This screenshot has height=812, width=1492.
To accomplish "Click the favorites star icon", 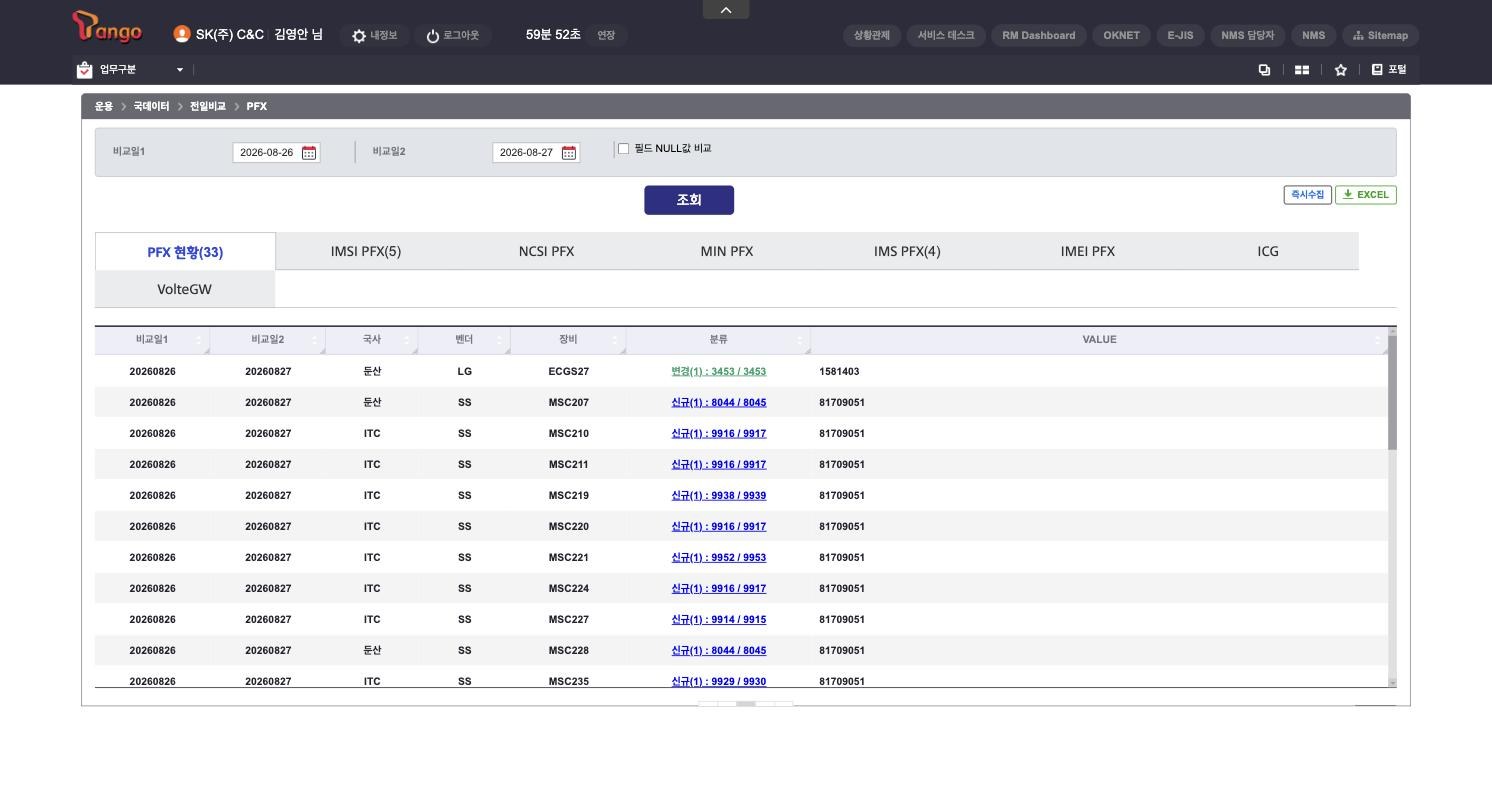I will tap(1341, 70).
